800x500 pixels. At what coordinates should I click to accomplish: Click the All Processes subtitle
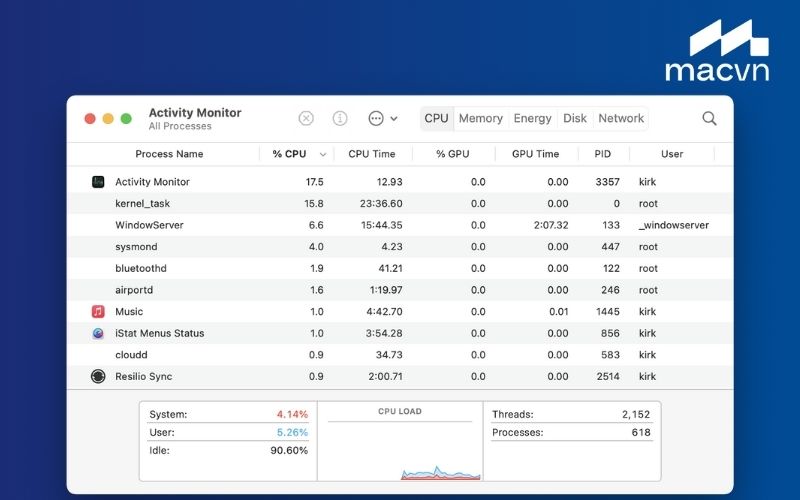click(x=180, y=126)
